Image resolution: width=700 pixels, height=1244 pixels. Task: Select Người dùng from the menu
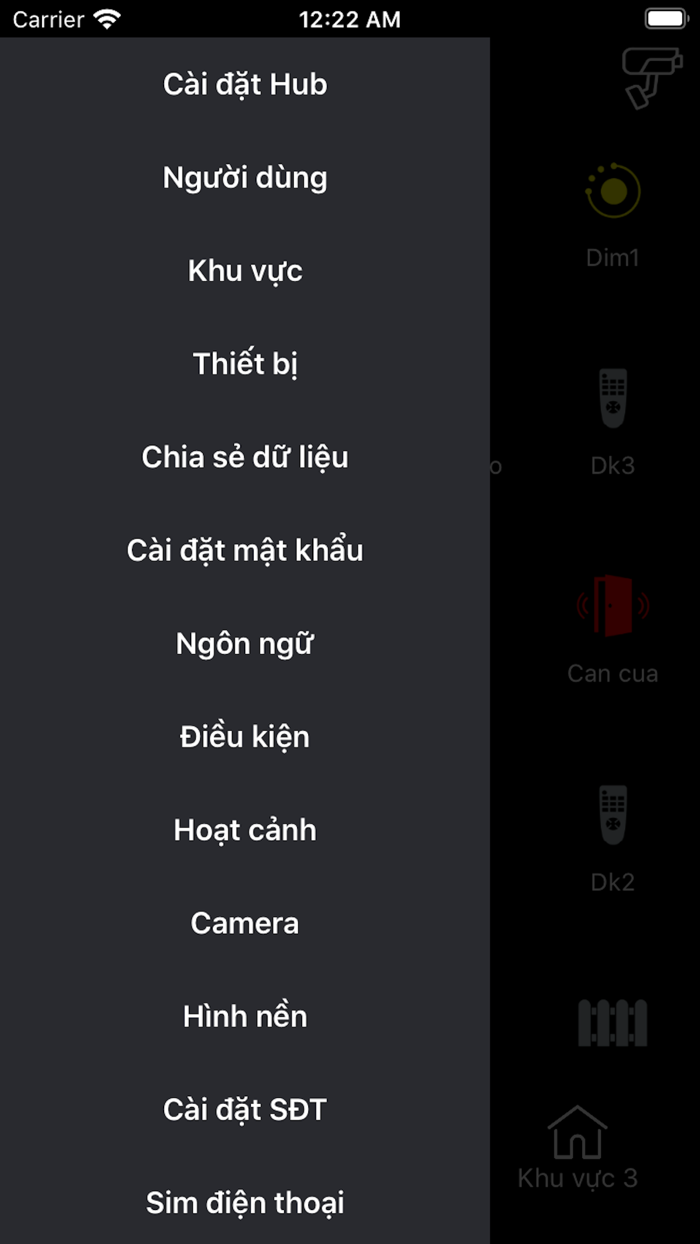(x=245, y=177)
